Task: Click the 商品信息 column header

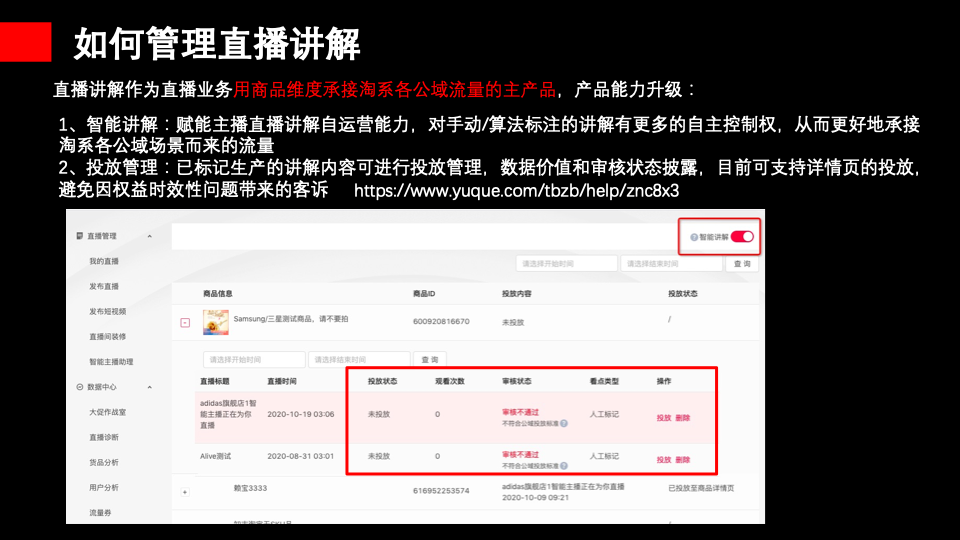Action: [218, 294]
